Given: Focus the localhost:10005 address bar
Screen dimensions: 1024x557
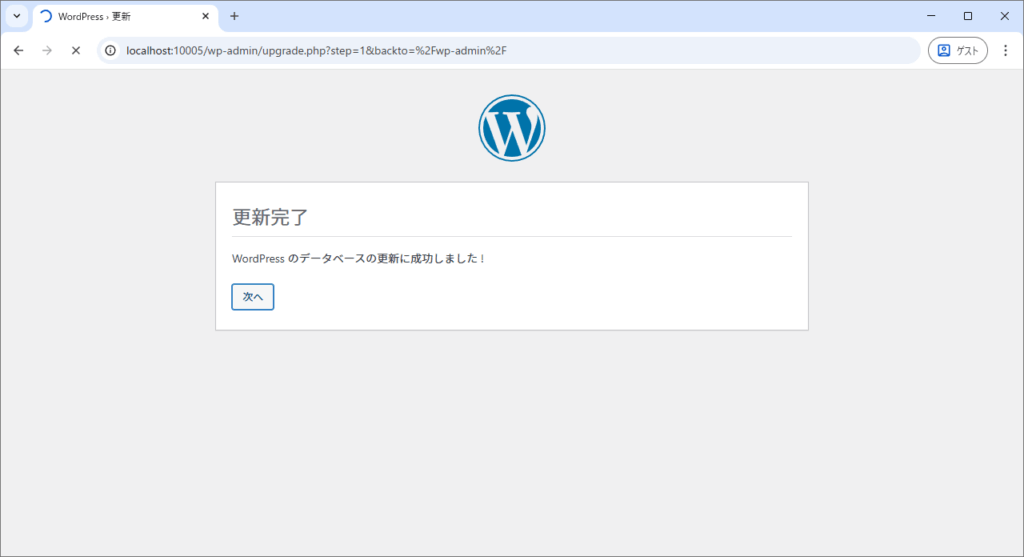Looking at the screenshot, I should [x=500, y=50].
